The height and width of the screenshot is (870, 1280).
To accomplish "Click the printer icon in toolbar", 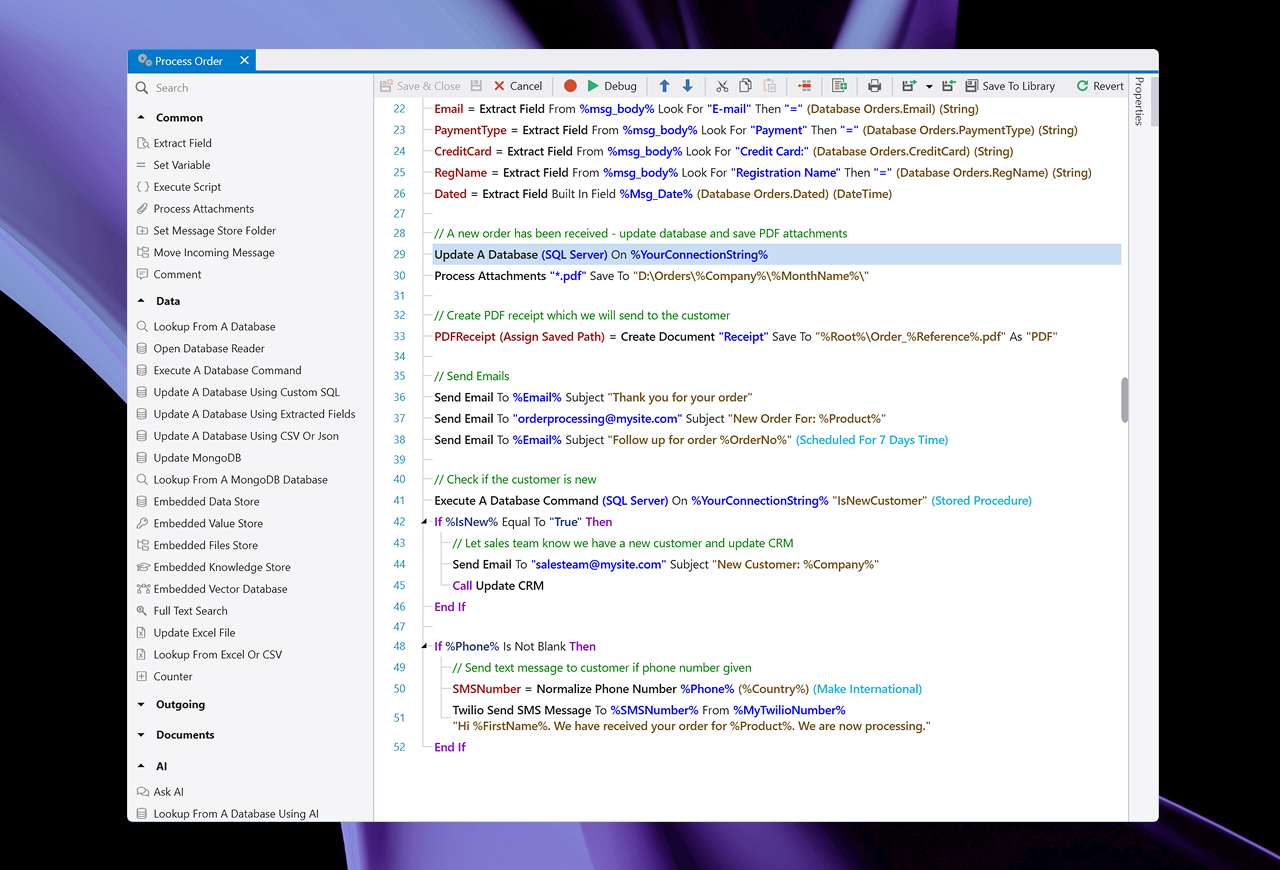I will click(874, 86).
